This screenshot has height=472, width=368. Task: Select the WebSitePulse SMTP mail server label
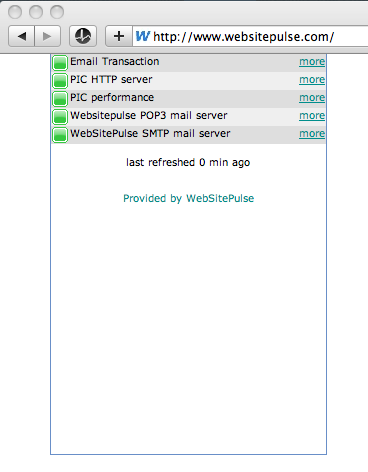(150, 134)
